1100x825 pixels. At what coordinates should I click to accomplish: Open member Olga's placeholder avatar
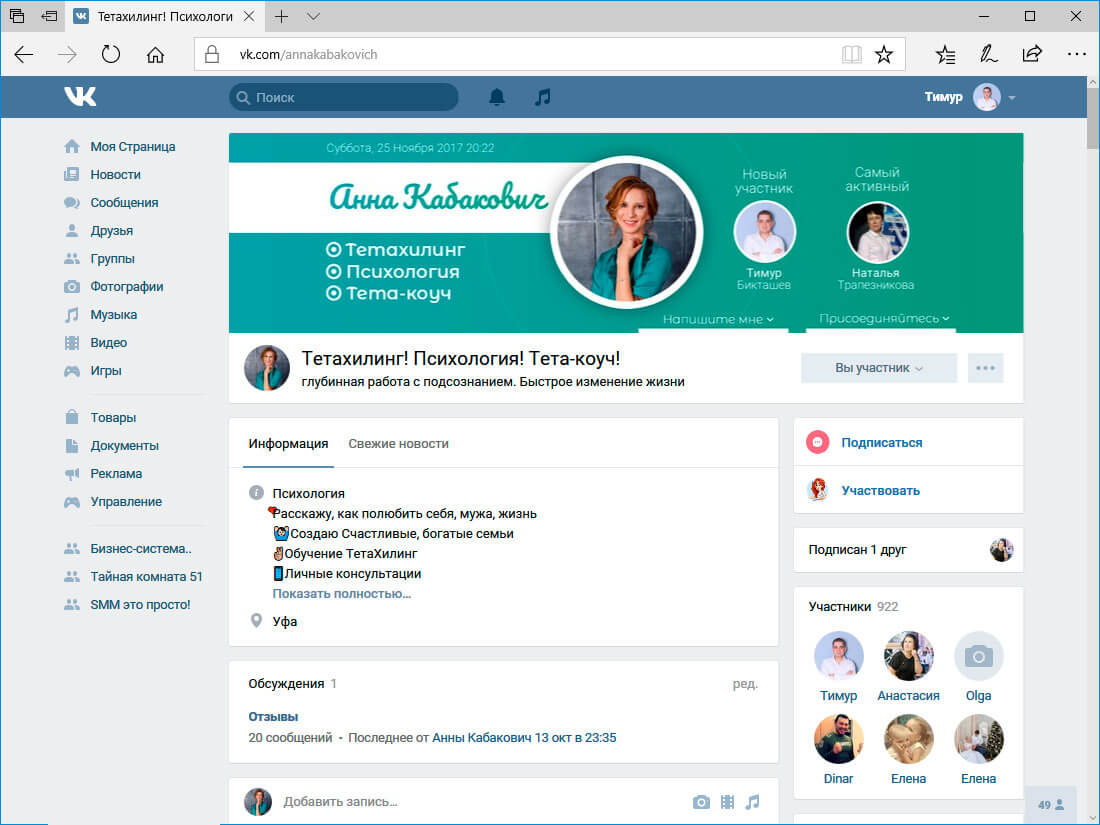coord(979,656)
